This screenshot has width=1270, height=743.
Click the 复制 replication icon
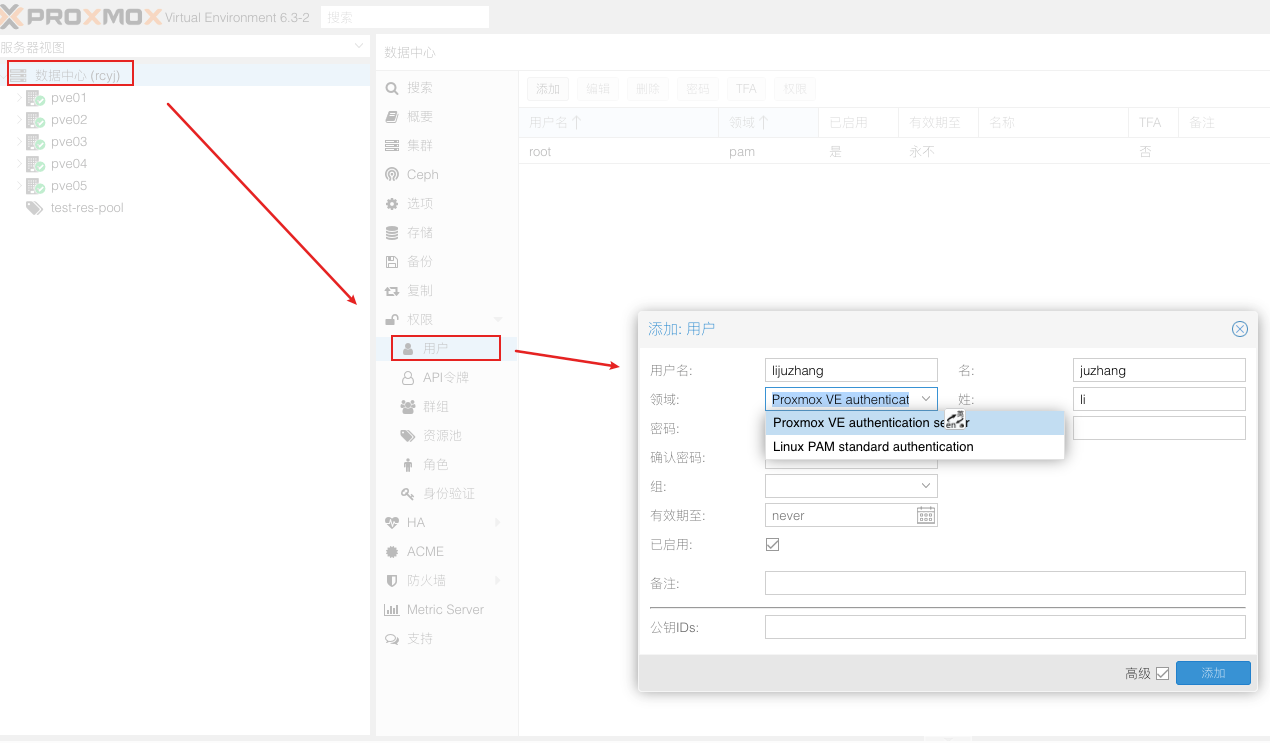coord(392,291)
